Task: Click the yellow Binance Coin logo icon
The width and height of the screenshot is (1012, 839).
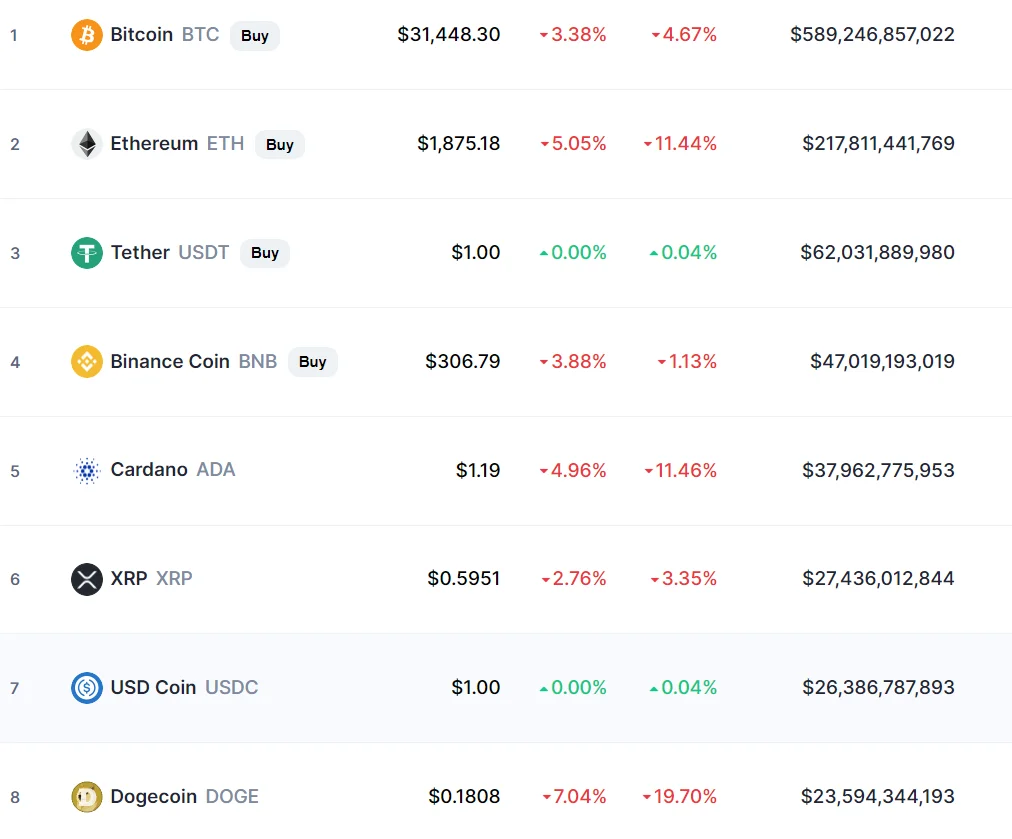Action: coord(86,361)
